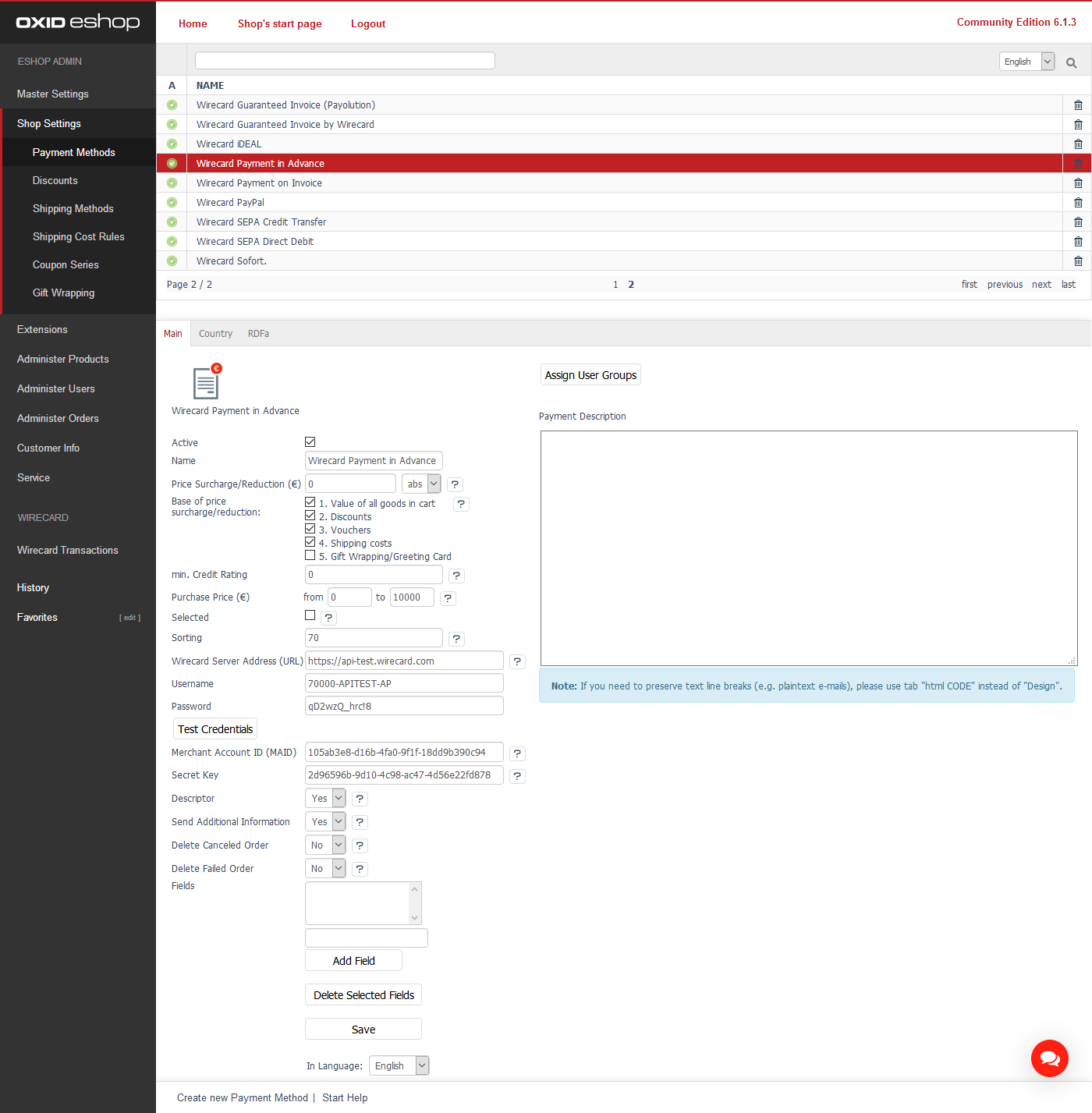Open Delete Canceled Order dropdown

[325, 845]
